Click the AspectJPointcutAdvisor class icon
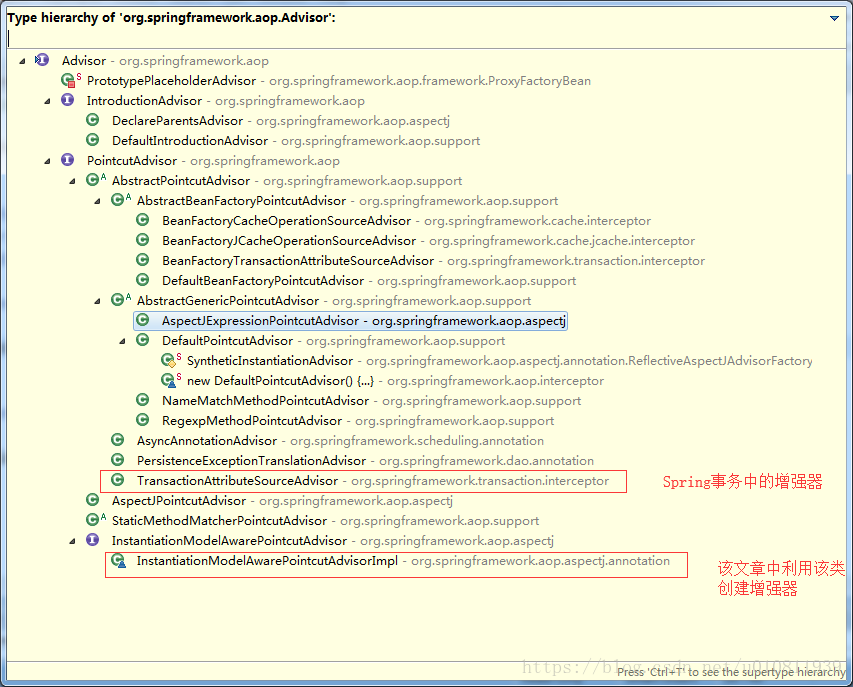The width and height of the screenshot is (853, 687). [92, 499]
